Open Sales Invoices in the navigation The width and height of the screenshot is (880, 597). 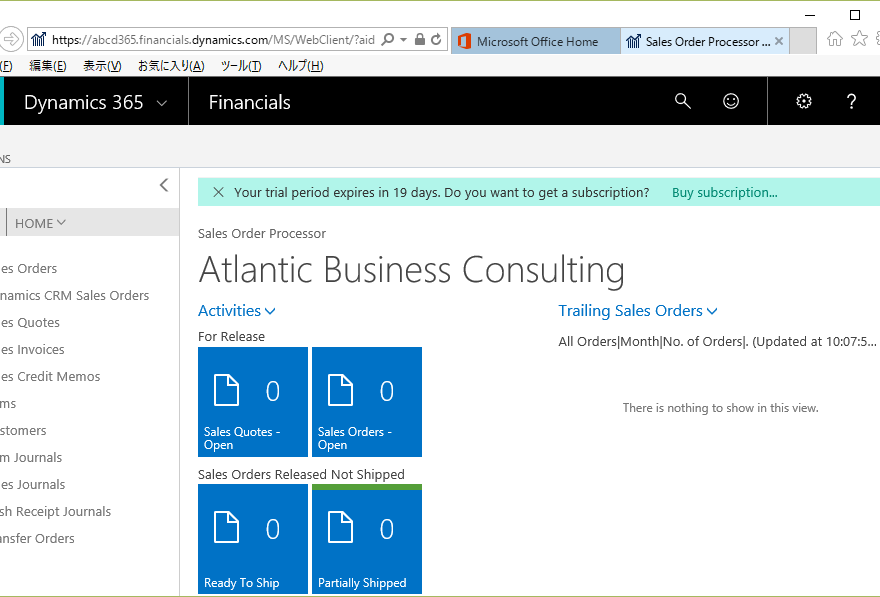point(33,350)
